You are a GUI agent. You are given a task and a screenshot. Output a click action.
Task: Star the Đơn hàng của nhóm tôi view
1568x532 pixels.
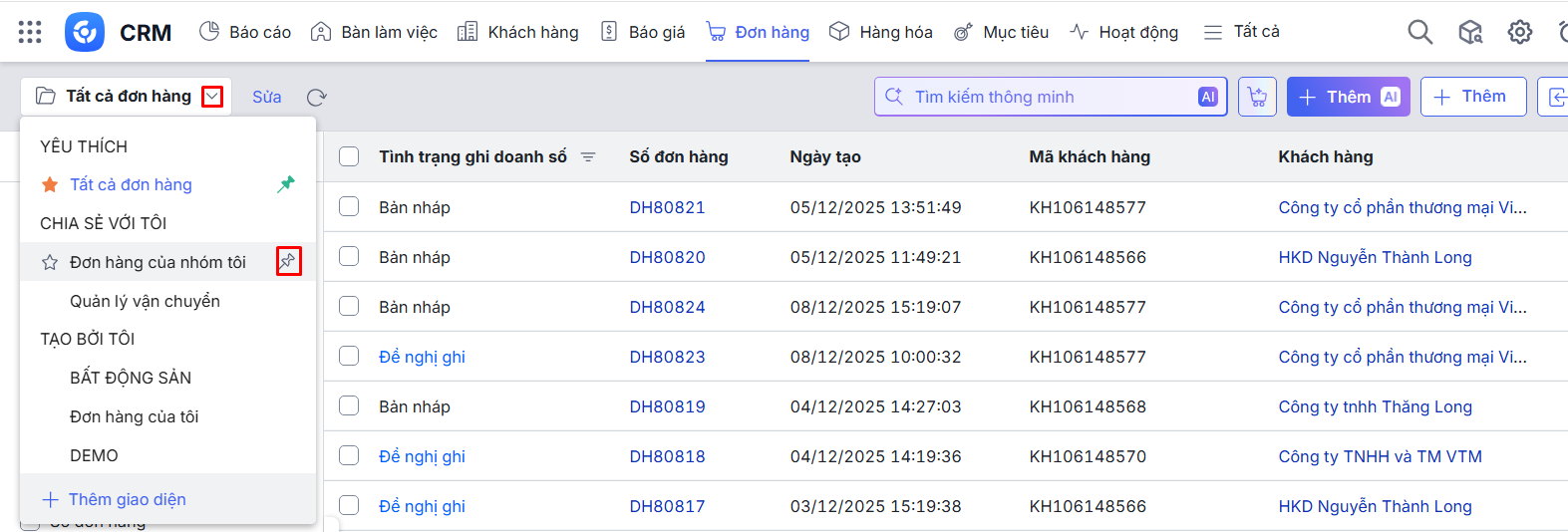tap(50, 262)
